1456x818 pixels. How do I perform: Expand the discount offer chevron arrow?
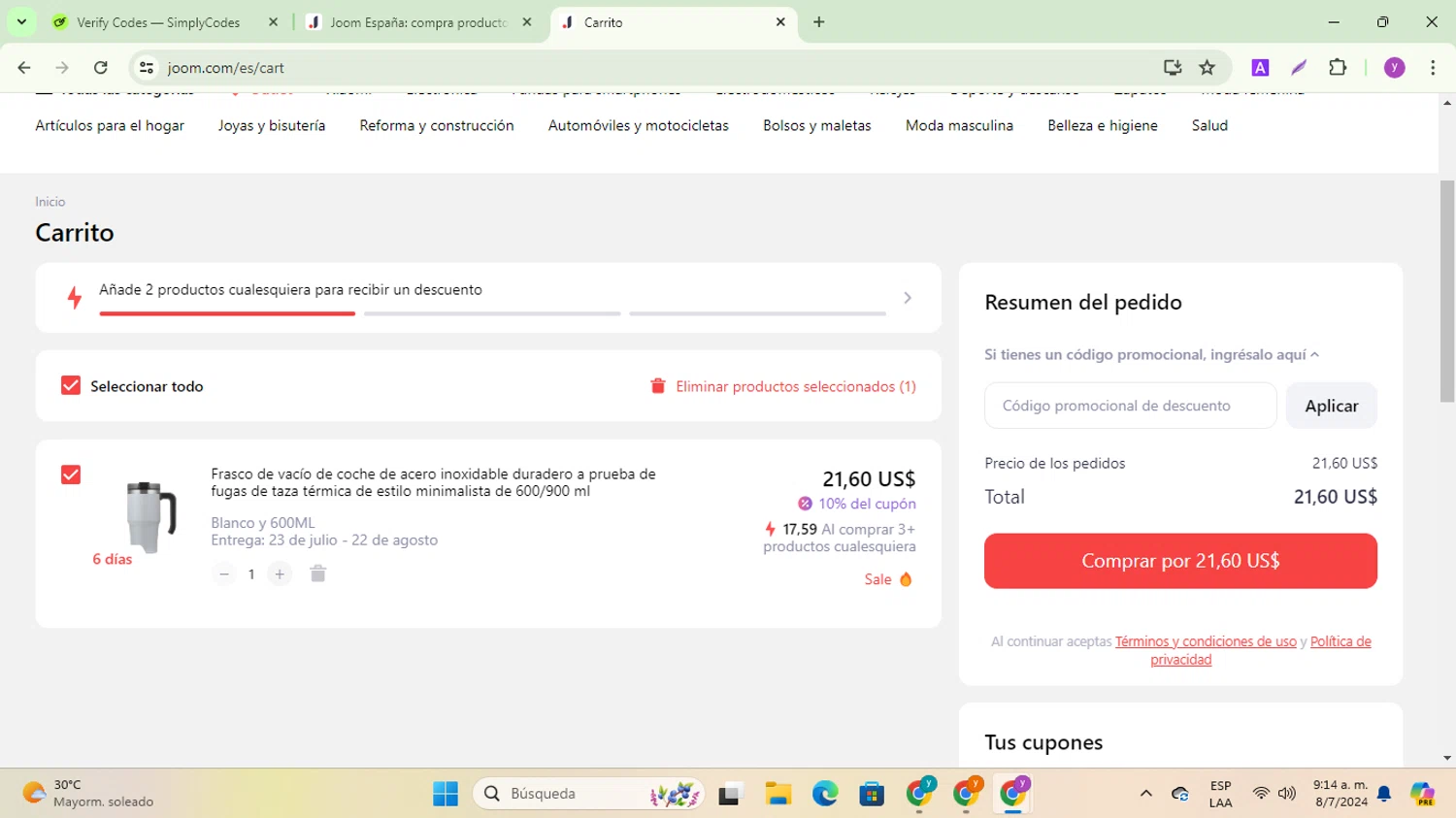click(x=908, y=298)
